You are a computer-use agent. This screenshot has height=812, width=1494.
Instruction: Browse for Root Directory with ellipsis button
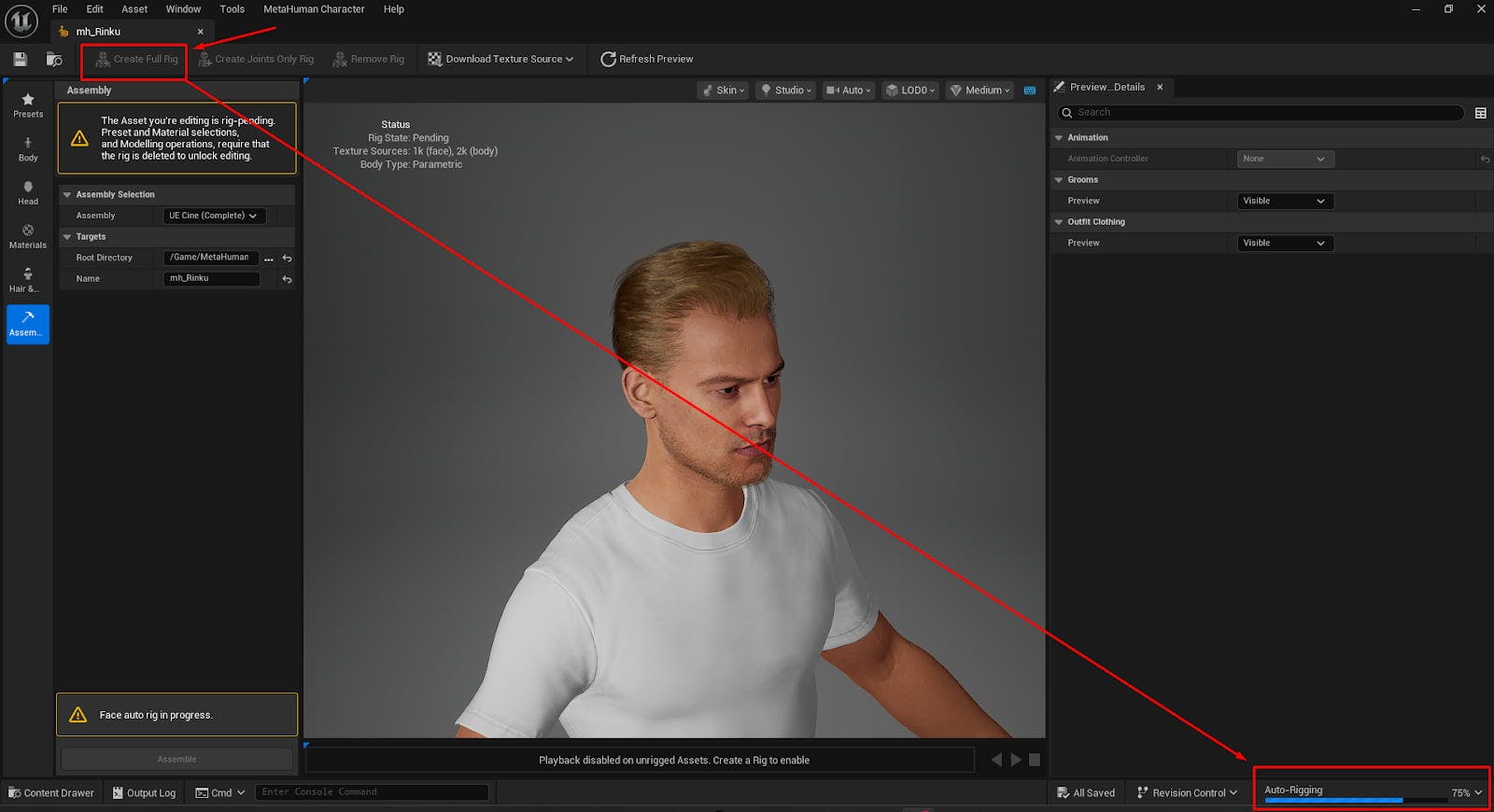[269, 259]
